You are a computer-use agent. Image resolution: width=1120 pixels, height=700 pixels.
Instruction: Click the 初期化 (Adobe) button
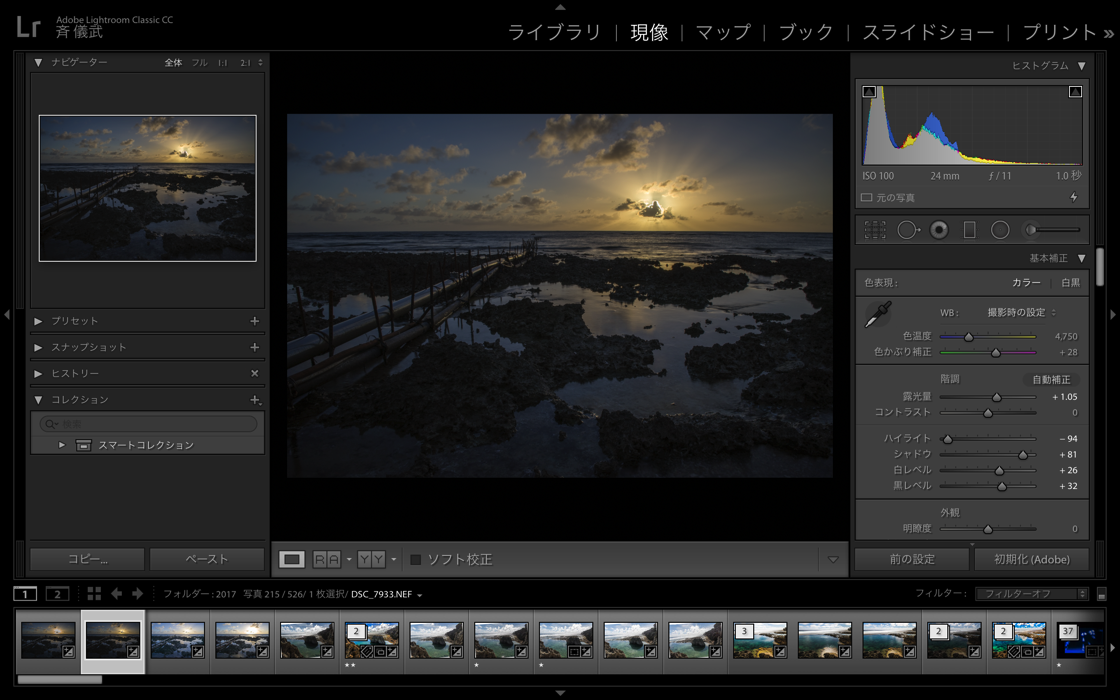(1031, 559)
